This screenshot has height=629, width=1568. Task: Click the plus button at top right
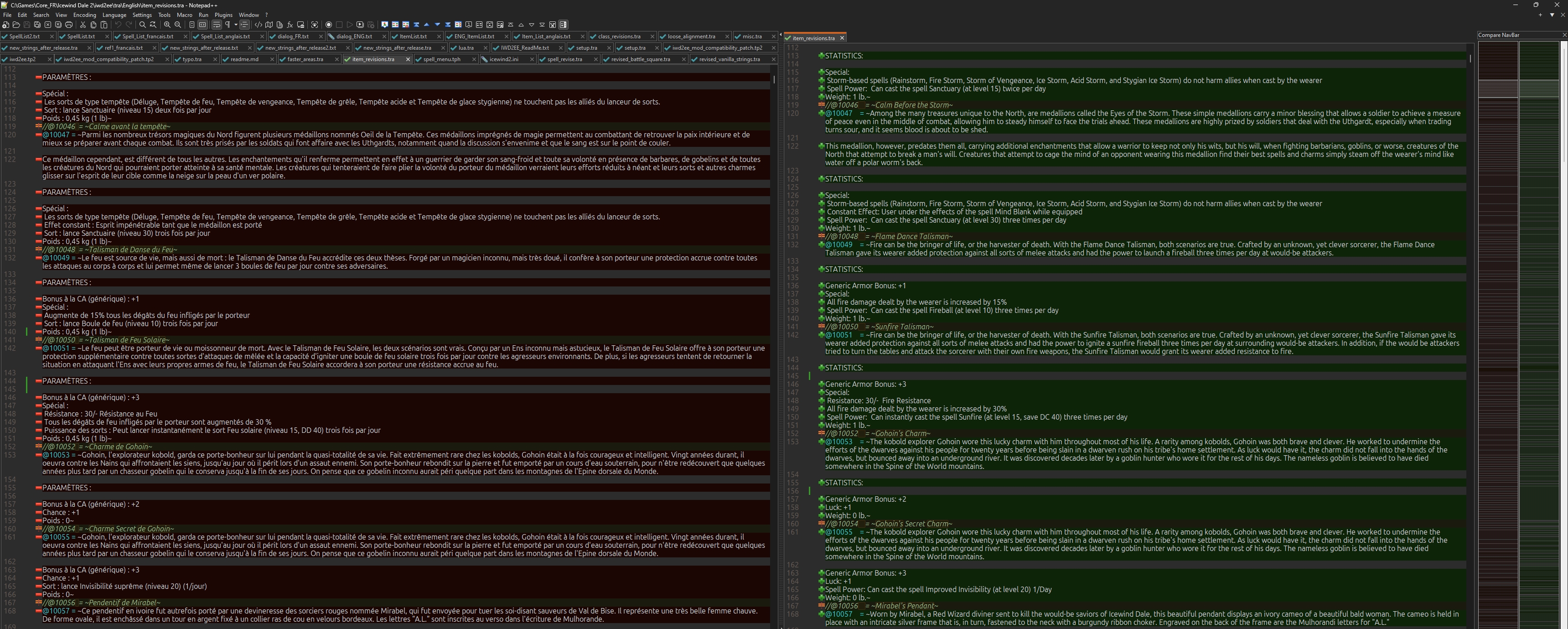[1541, 15]
